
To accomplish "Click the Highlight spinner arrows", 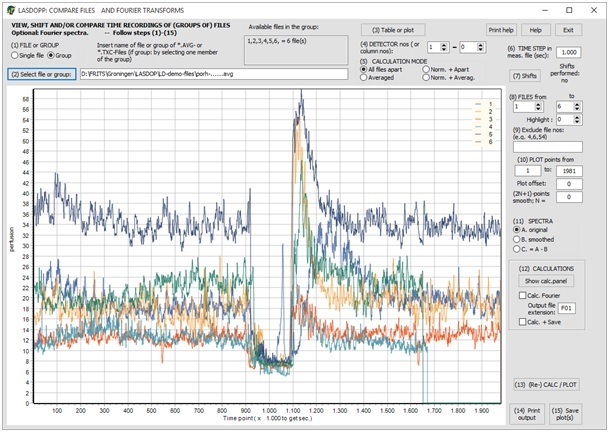I will 577,120.
